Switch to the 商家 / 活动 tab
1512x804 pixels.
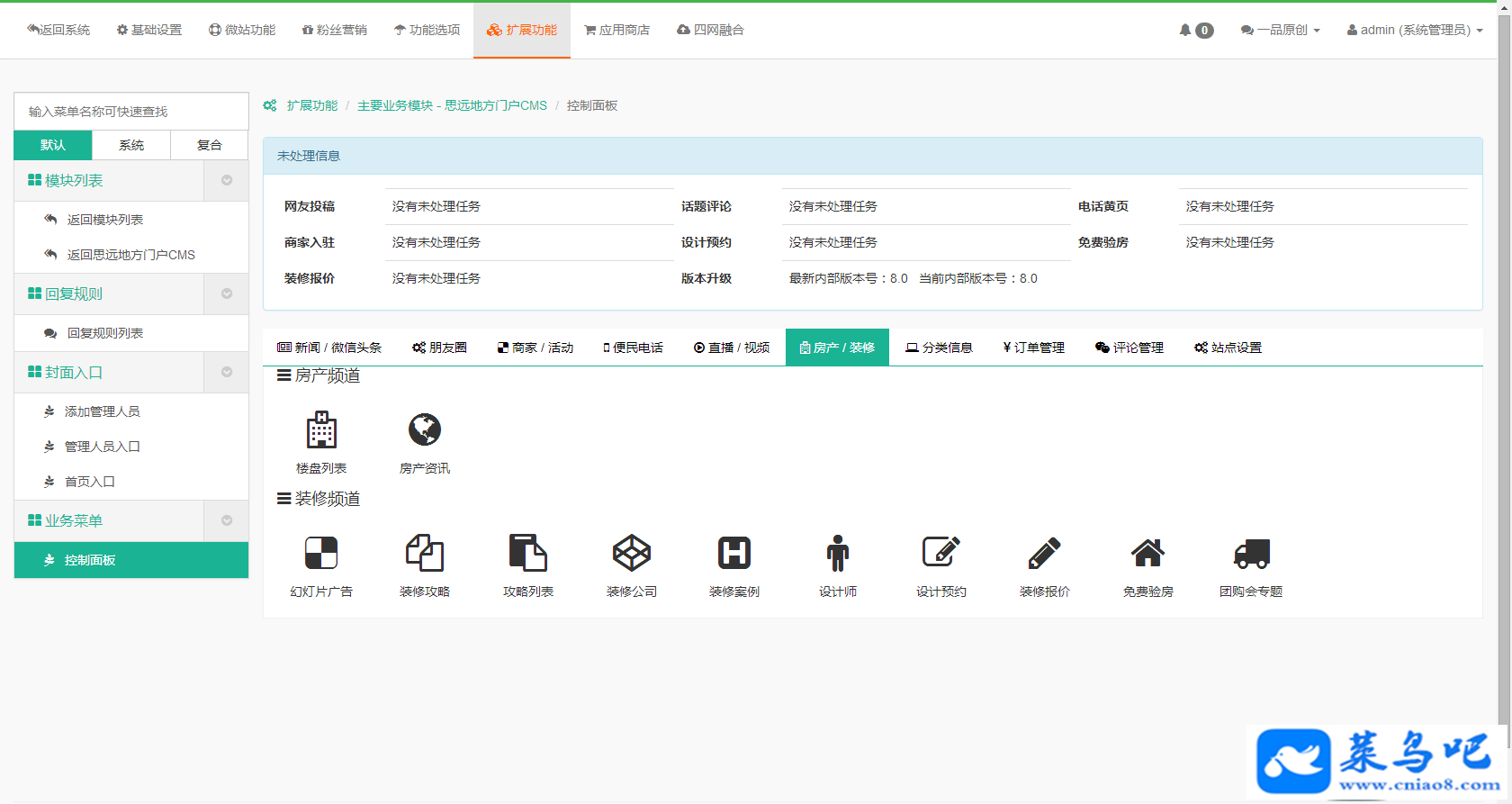(x=535, y=348)
